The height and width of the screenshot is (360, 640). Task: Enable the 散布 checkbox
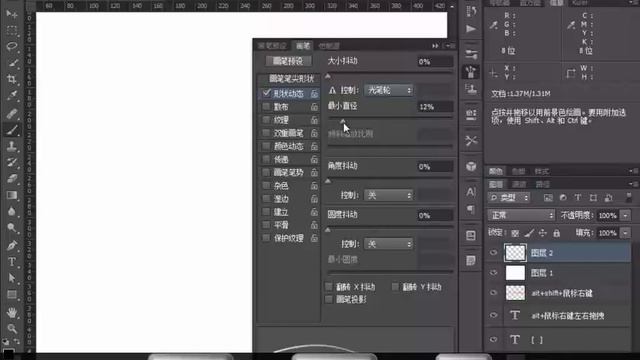pyautogui.click(x=267, y=107)
